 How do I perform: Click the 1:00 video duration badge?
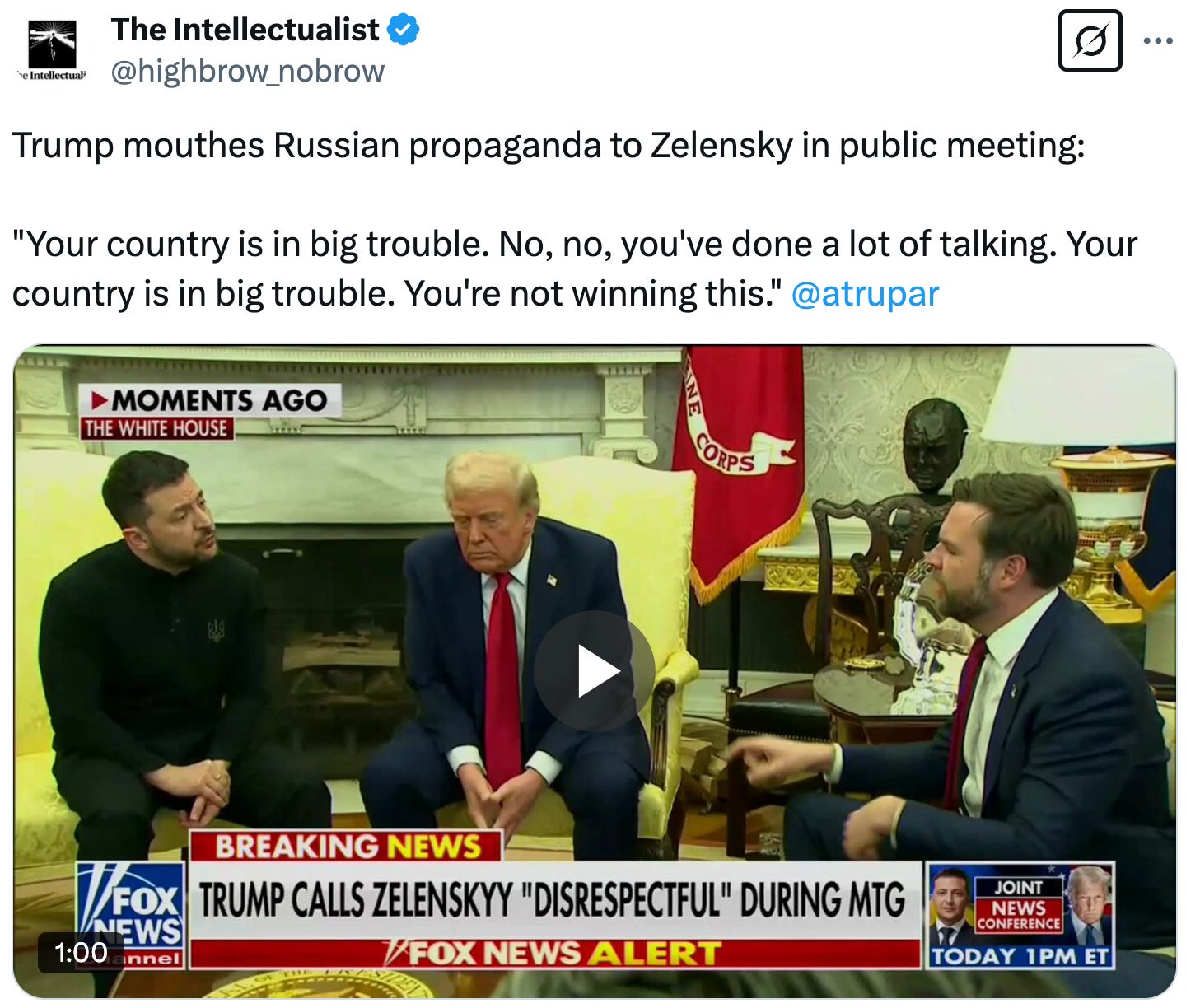pos(81,952)
